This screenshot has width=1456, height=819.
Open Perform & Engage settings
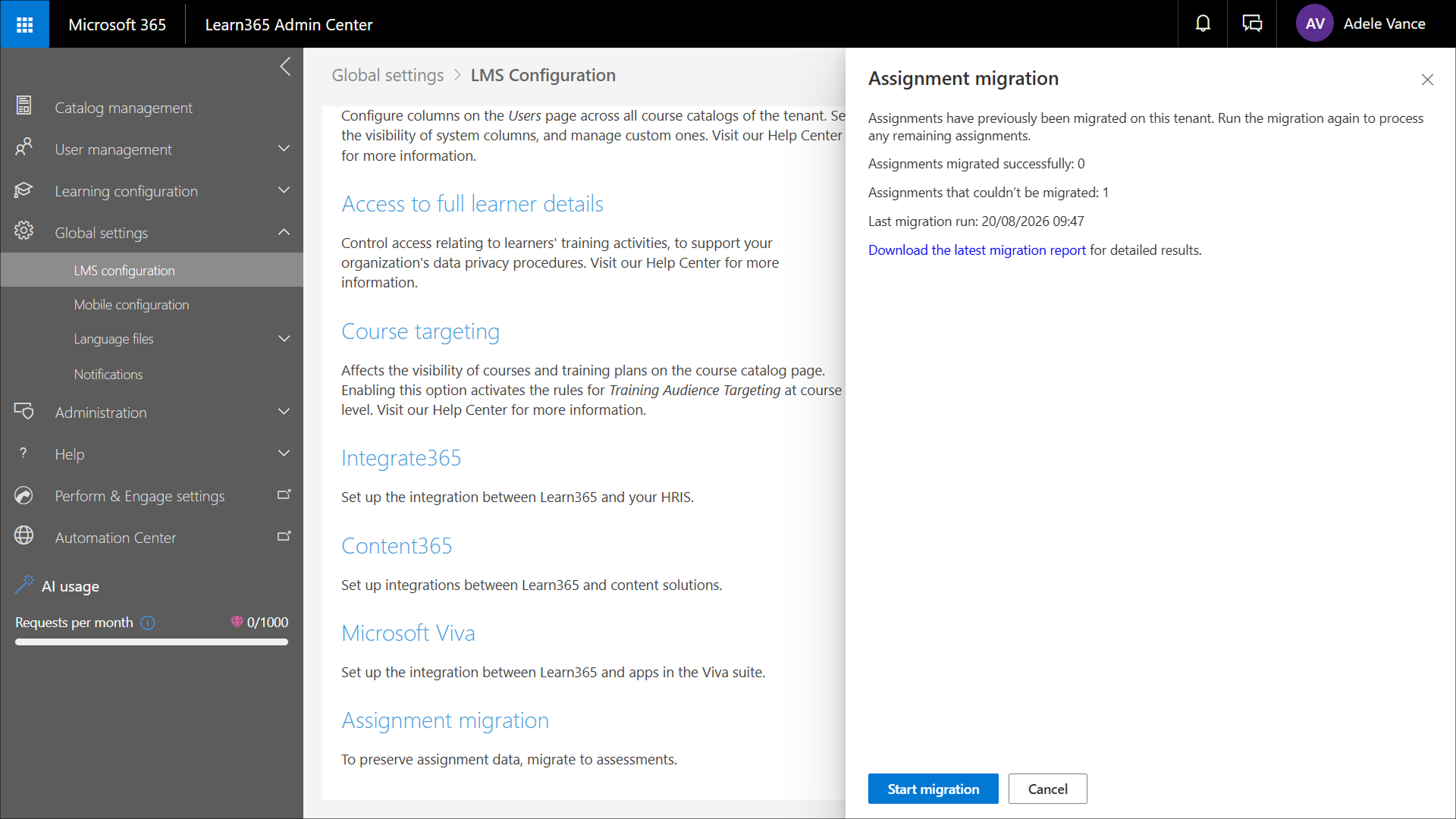pyautogui.click(x=140, y=496)
